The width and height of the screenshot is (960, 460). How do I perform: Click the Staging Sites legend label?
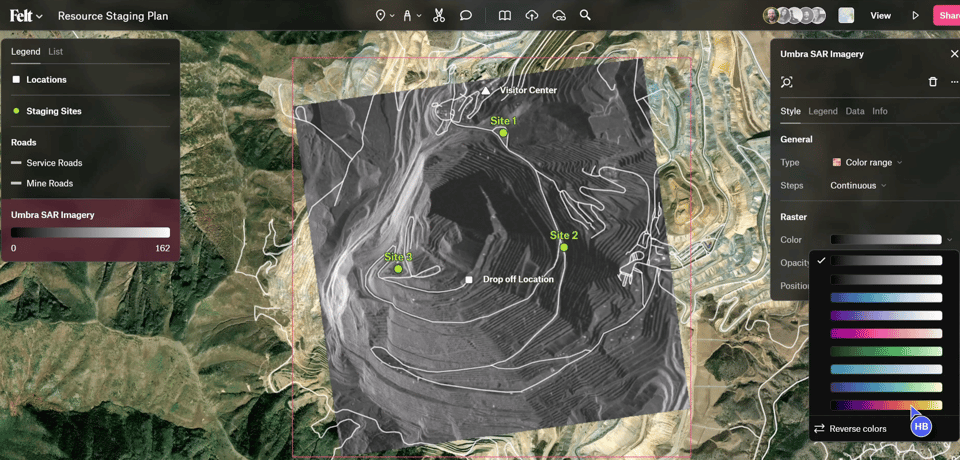(54, 111)
